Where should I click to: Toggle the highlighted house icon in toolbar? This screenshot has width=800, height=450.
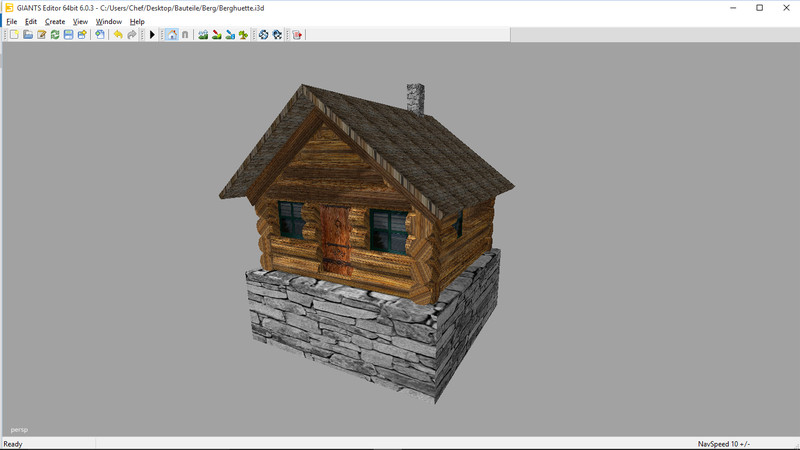pos(172,35)
